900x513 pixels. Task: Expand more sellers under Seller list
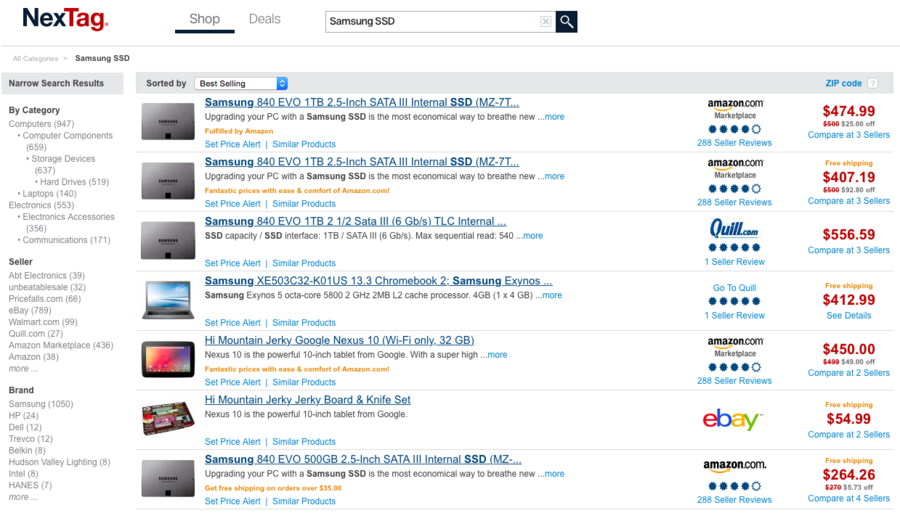click(23, 369)
